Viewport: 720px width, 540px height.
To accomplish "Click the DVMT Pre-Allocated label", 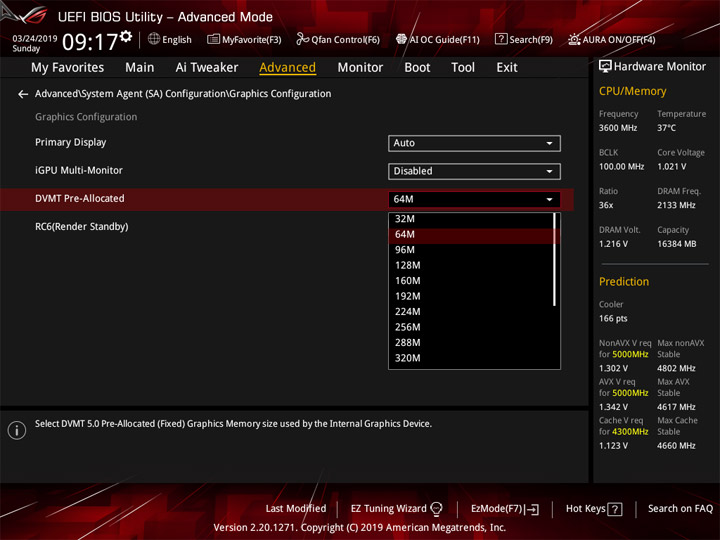I will tap(79, 198).
